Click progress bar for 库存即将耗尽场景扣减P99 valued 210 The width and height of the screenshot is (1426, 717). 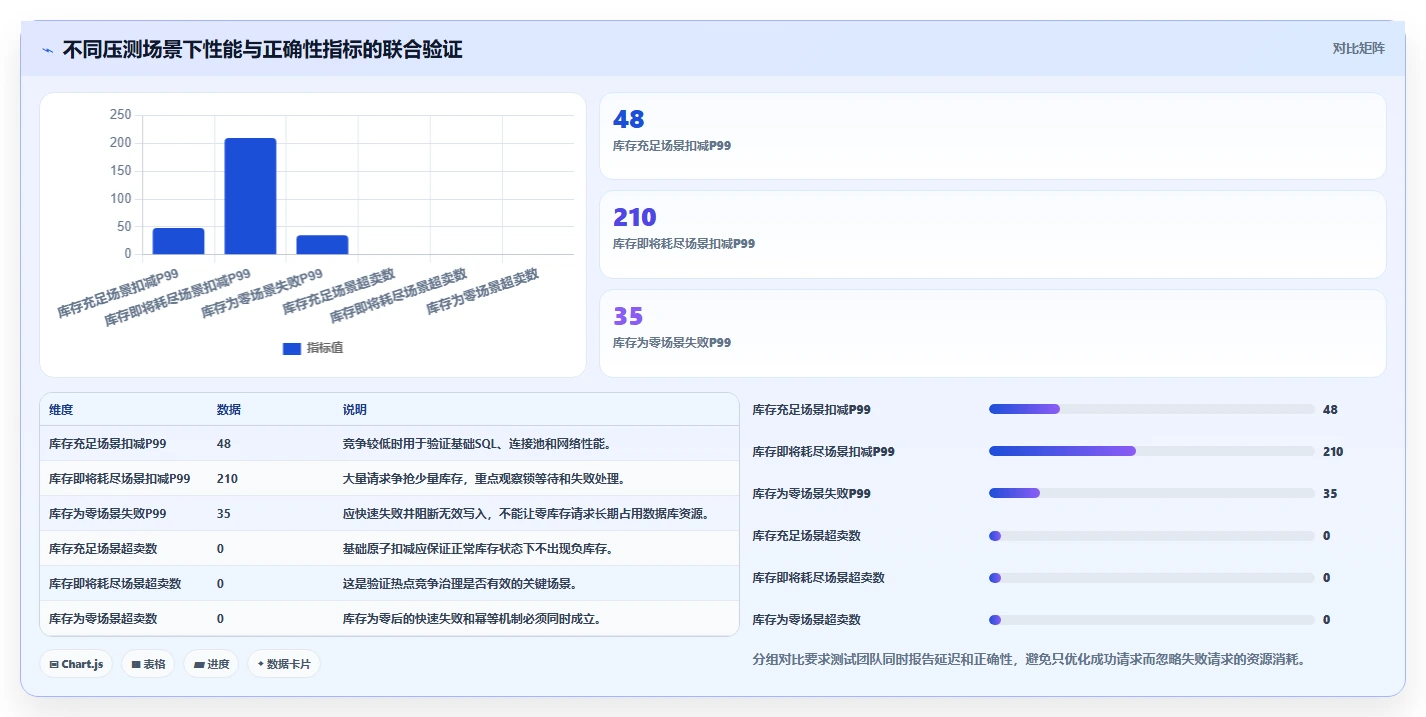click(1151, 451)
